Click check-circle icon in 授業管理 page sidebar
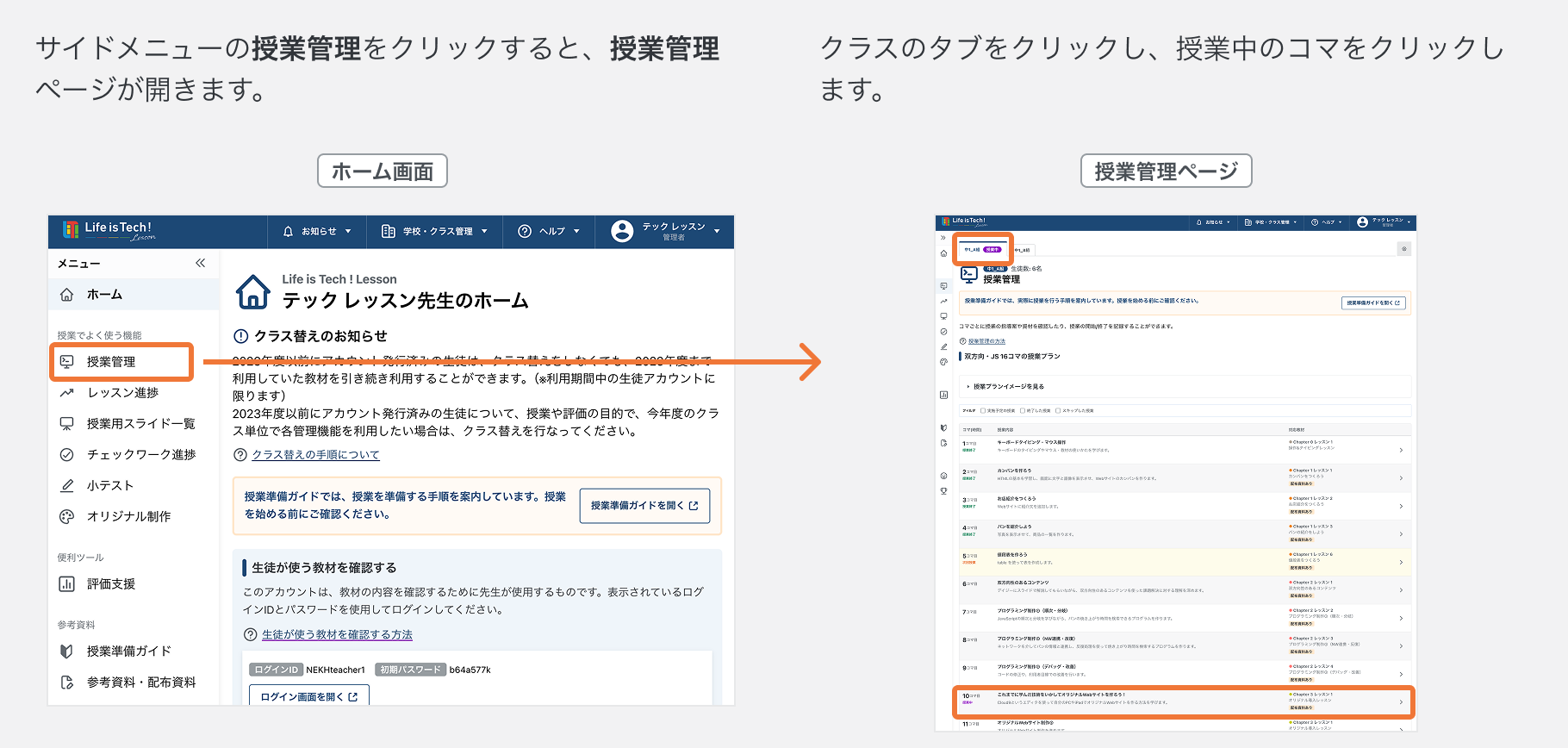This screenshot has height=748, width=1568. pyautogui.click(x=943, y=331)
